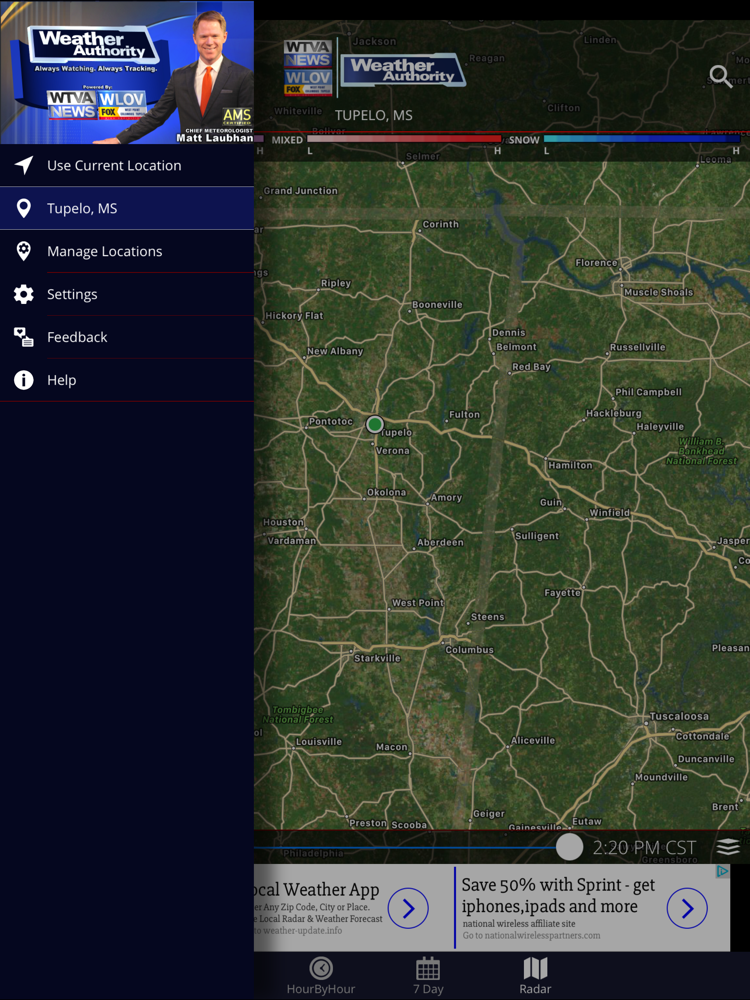Open the Manage Locations pin-gear icon
Viewport: 750px width, 1000px height.
pyautogui.click(x=24, y=251)
